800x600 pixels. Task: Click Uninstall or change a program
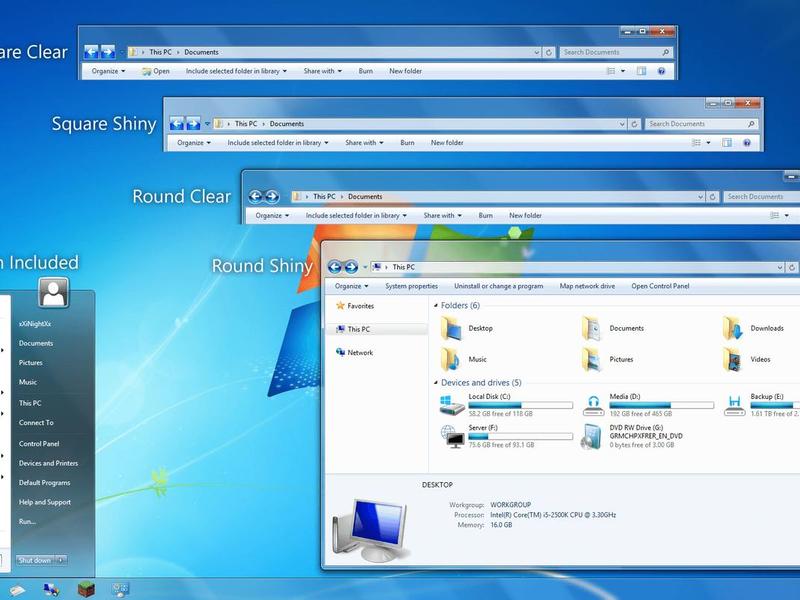pyautogui.click(x=498, y=286)
